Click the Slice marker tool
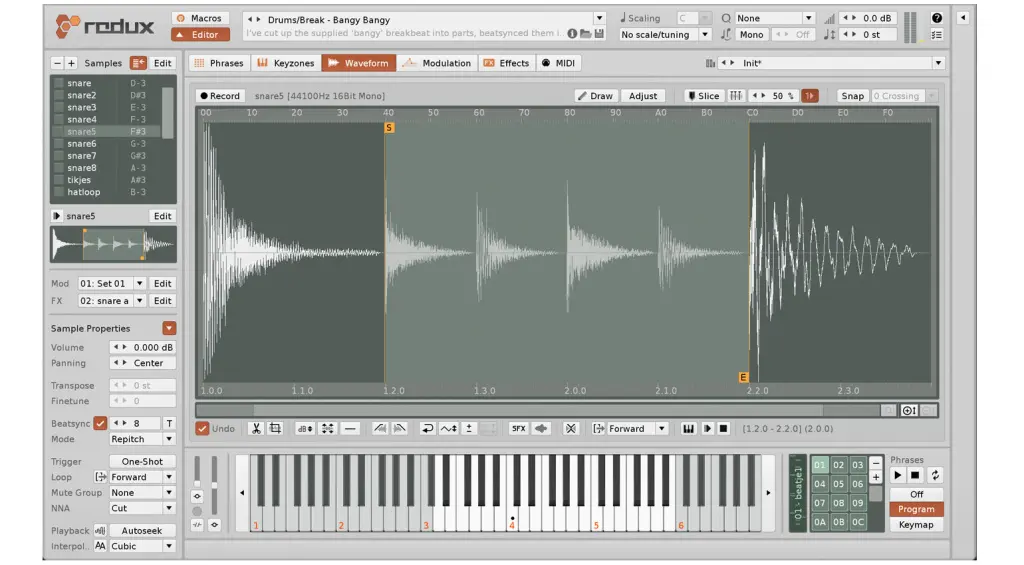The width and height of the screenshot is (1024, 565). [703, 96]
